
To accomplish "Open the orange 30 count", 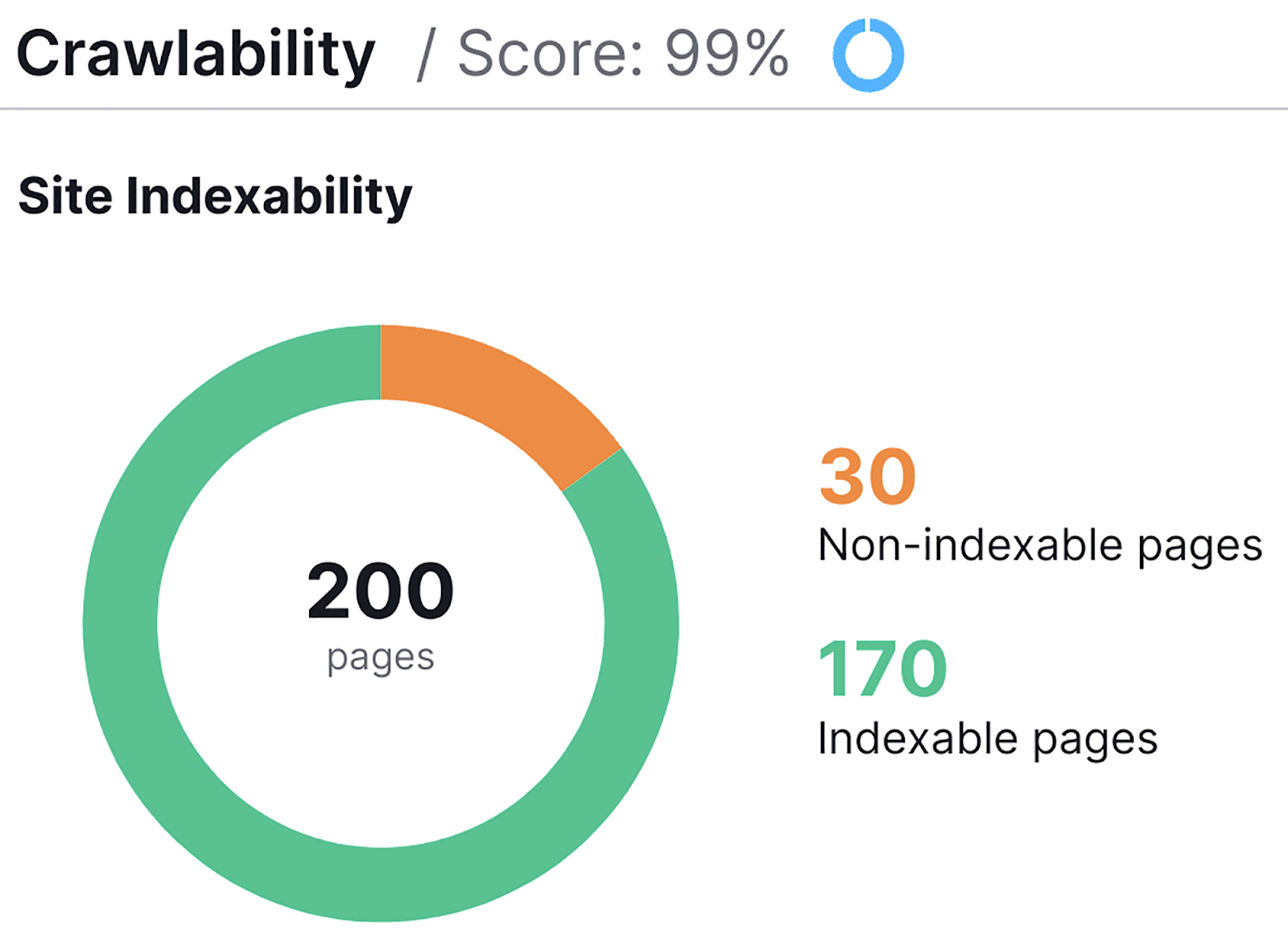I will 867,477.
